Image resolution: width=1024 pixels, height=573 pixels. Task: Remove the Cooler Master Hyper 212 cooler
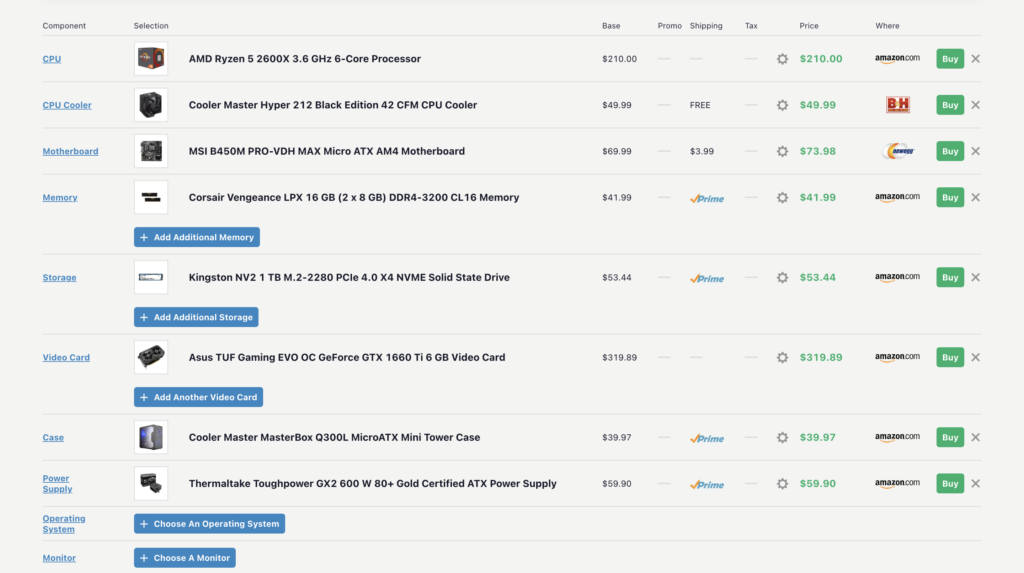point(976,105)
